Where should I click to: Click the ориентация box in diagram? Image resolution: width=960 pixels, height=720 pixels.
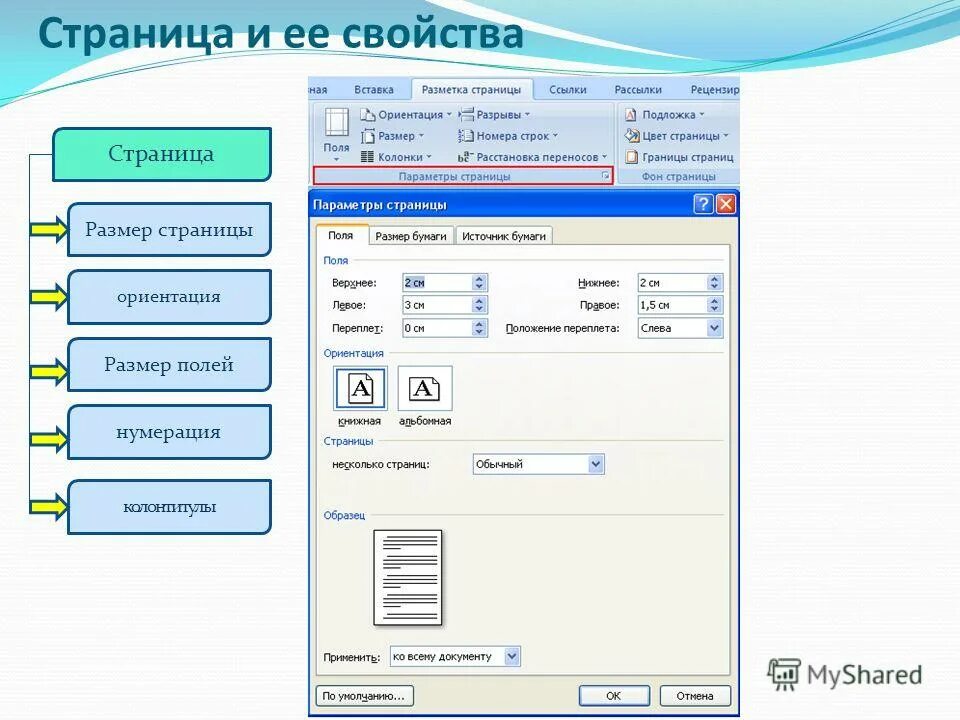point(169,297)
